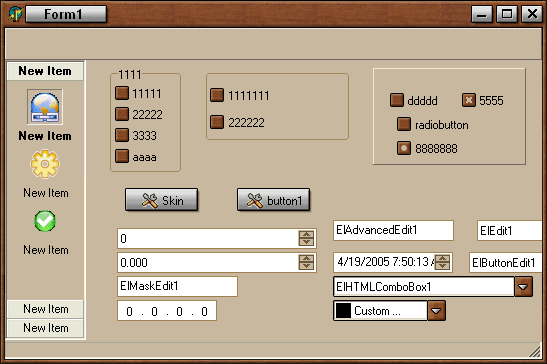The width and height of the screenshot is (547, 364).
Task: Click into the ElMaskEdit1 field
Action: pos(178,287)
